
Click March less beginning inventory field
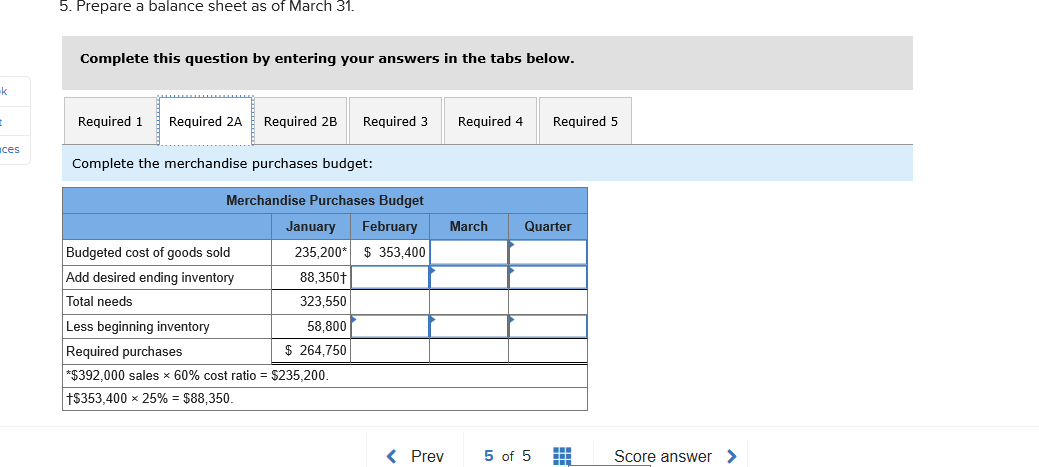click(468, 326)
